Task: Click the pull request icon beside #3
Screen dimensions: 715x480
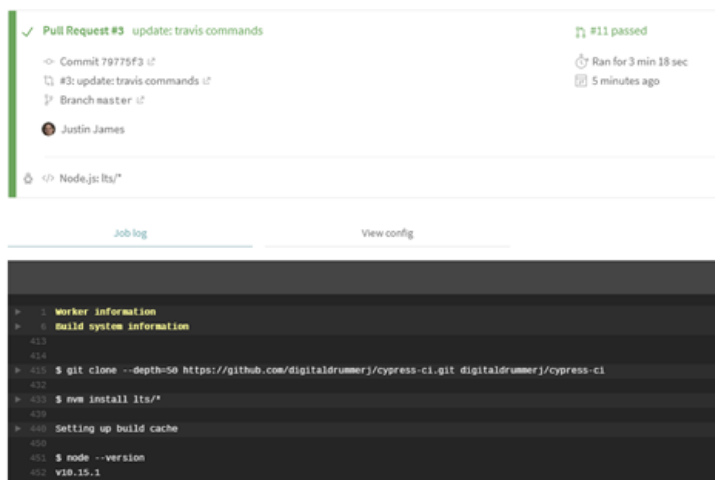Action: tap(49, 81)
